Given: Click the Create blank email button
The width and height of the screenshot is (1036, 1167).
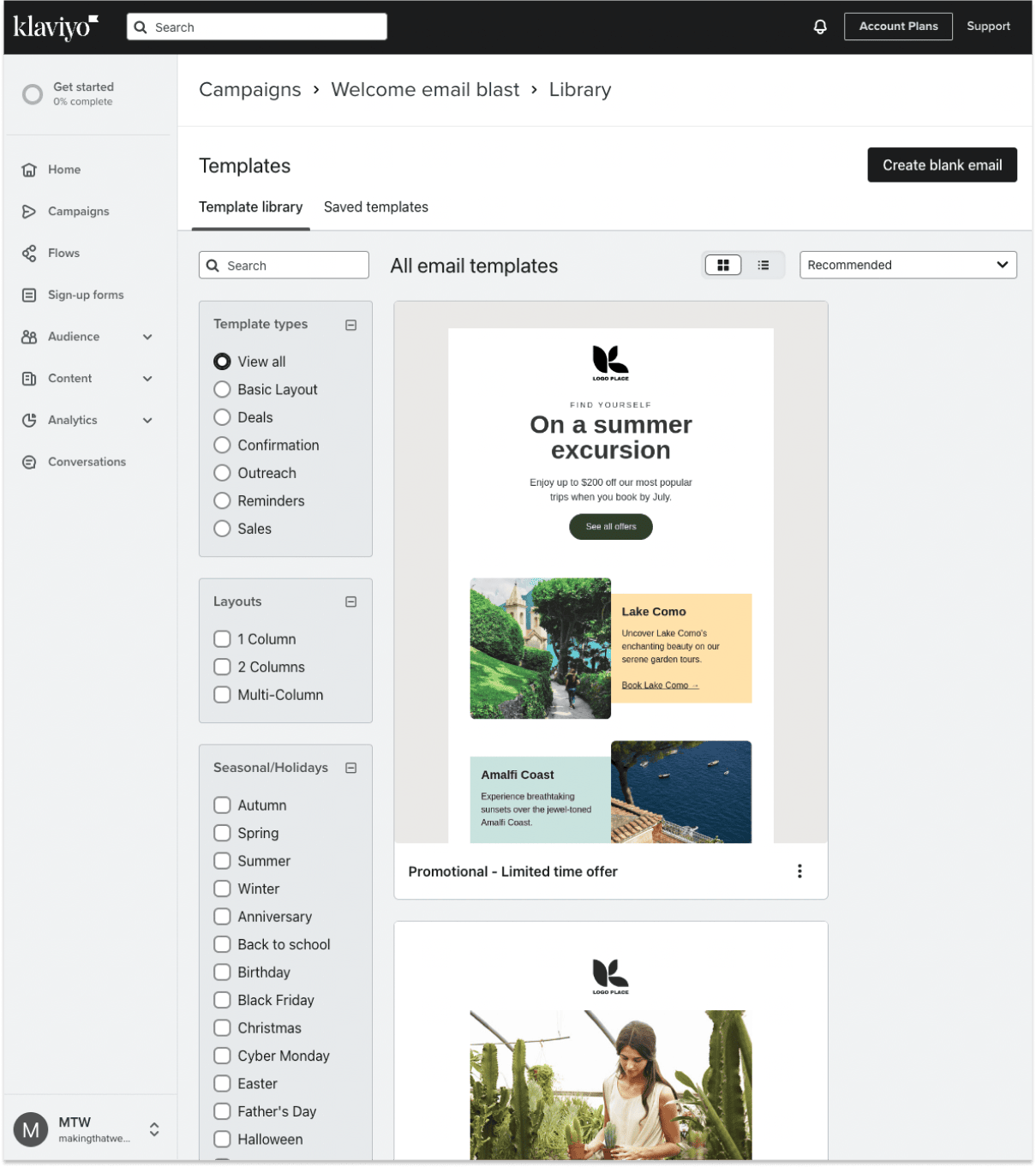Looking at the screenshot, I should (942, 165).
